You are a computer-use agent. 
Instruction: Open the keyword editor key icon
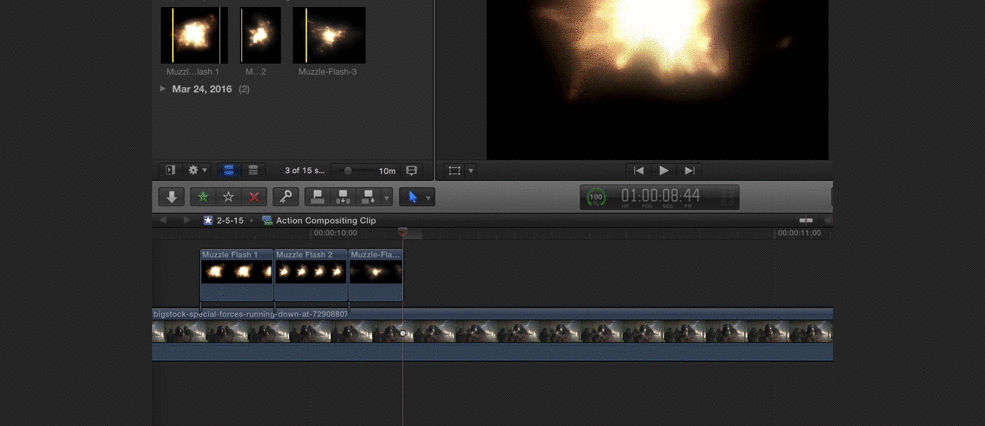tap(286, 197)
